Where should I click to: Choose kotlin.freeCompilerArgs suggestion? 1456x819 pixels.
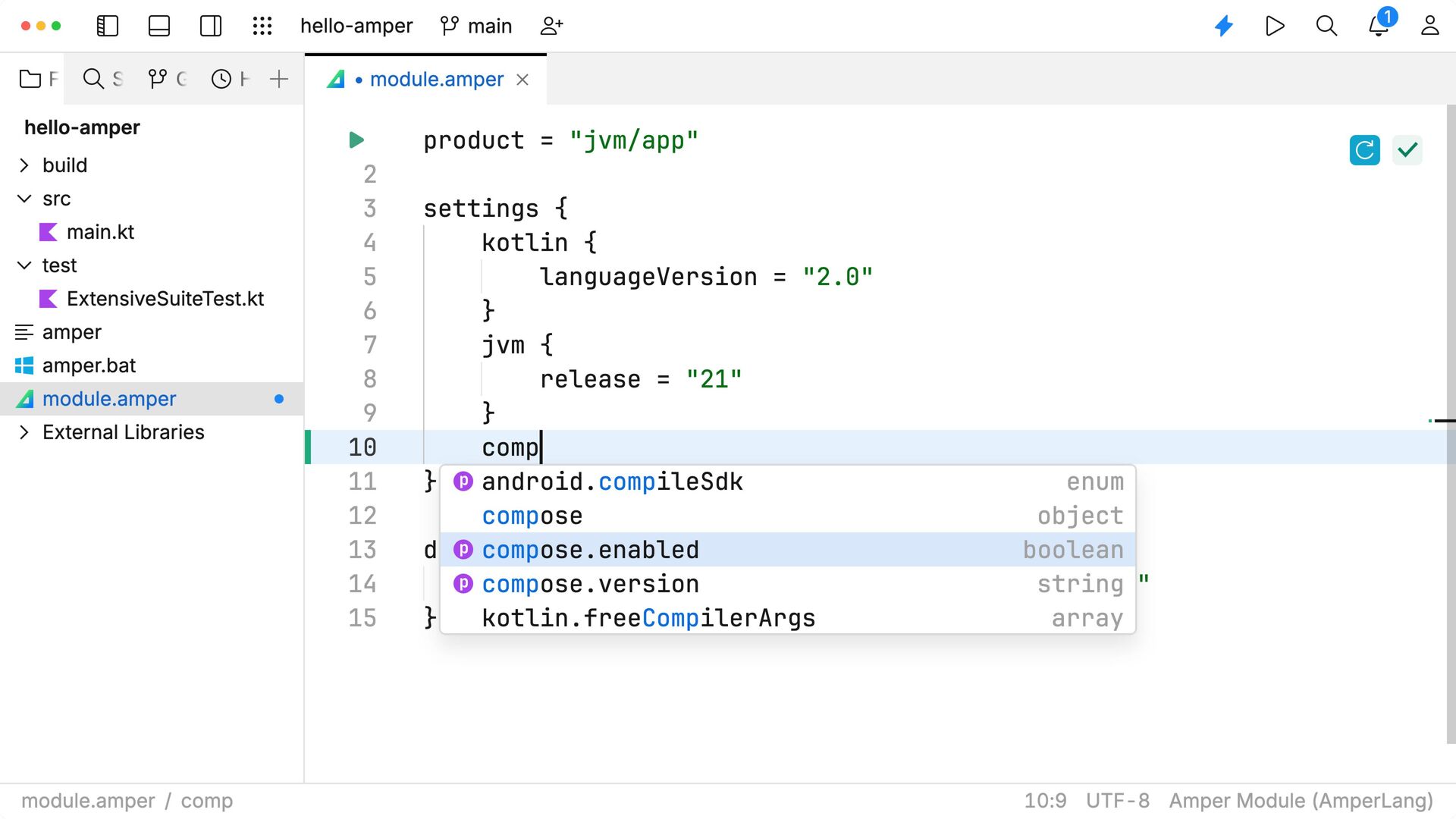(787, 618)
